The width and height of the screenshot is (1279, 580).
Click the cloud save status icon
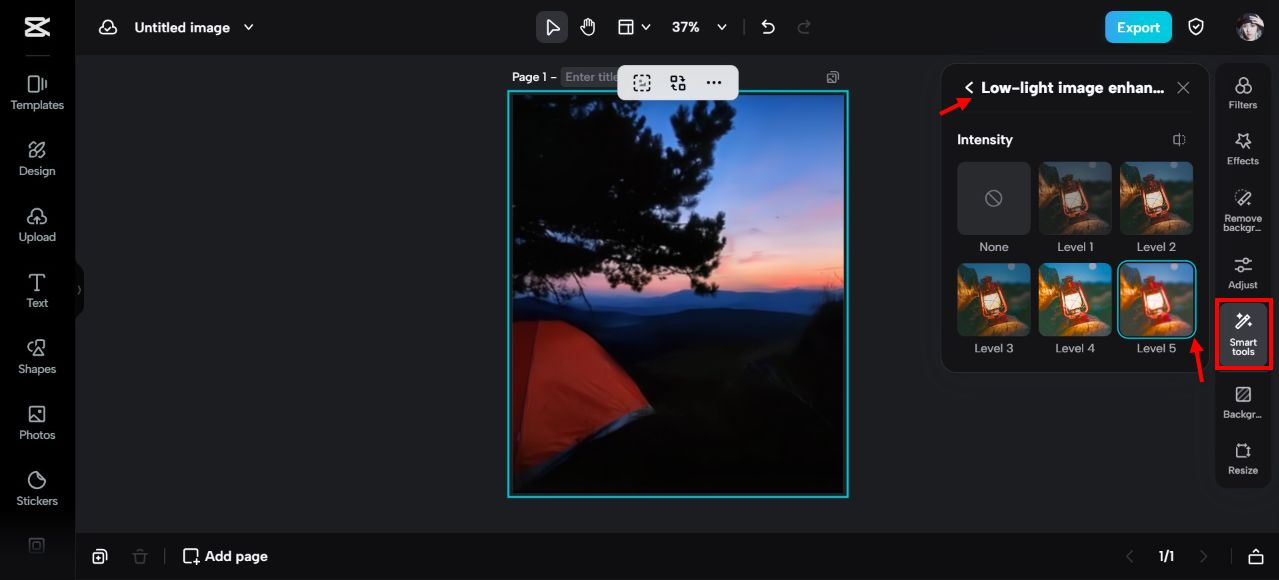108,28
